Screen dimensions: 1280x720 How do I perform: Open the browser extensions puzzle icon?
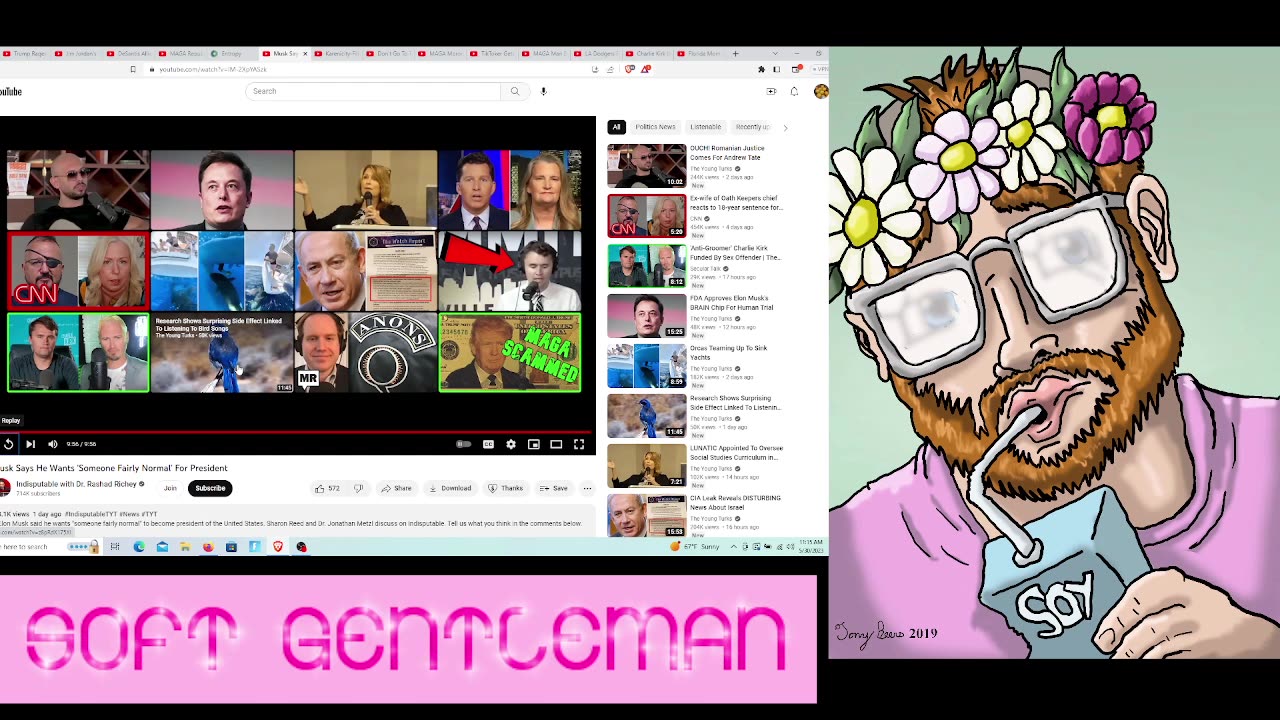click(x=761, y=69)
